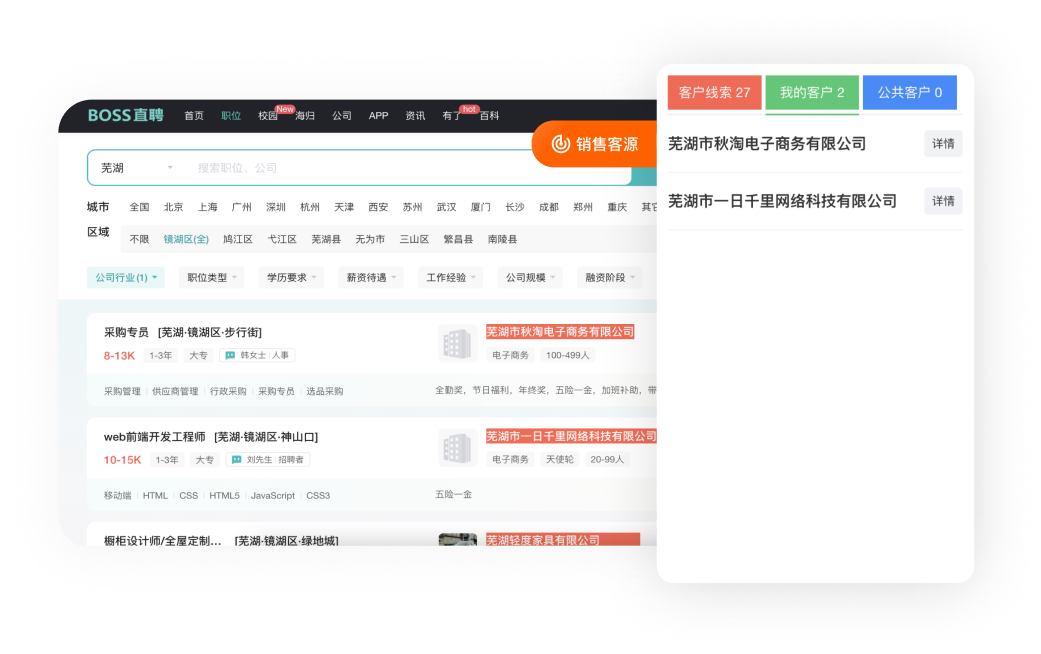Go to 海归 in navigation bar

[x=305, y=116]
